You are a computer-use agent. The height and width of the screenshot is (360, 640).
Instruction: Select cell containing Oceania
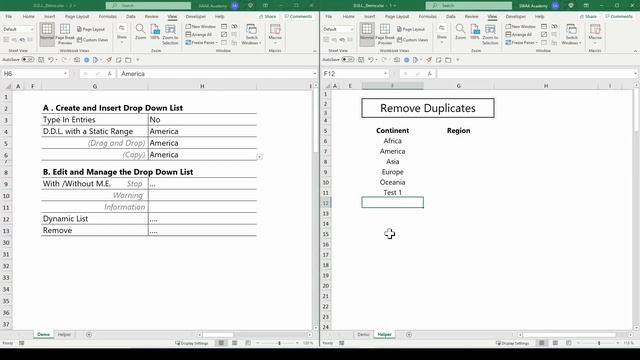[x=393, y=182]
